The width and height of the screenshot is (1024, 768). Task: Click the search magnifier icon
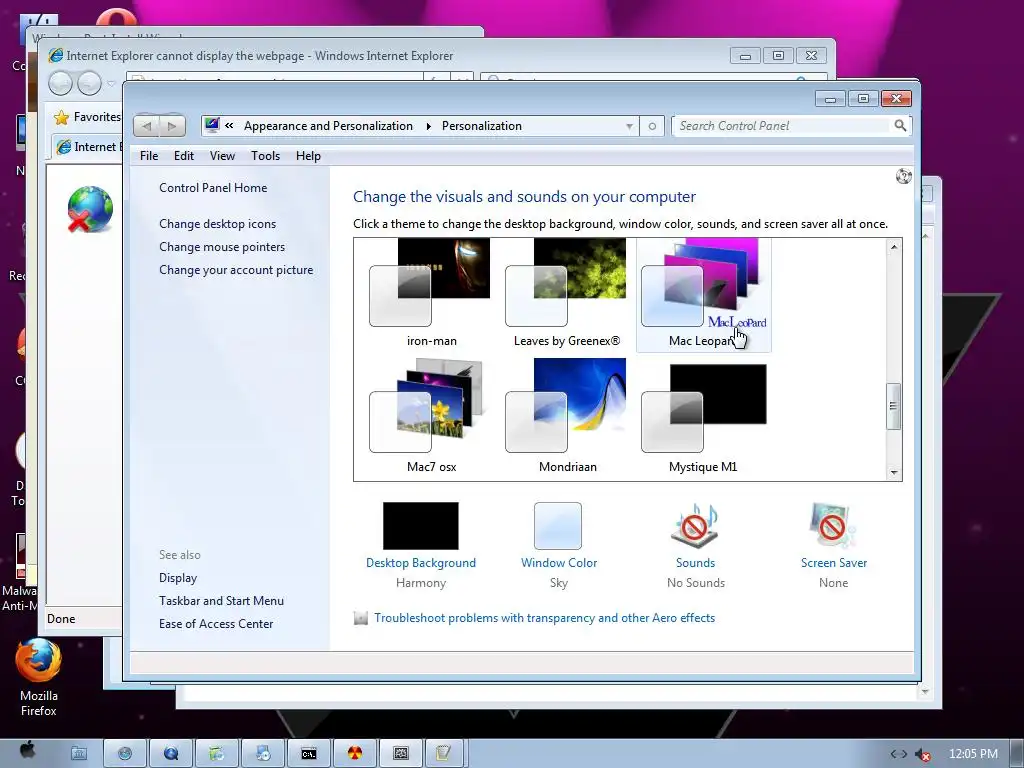point(901,125)
